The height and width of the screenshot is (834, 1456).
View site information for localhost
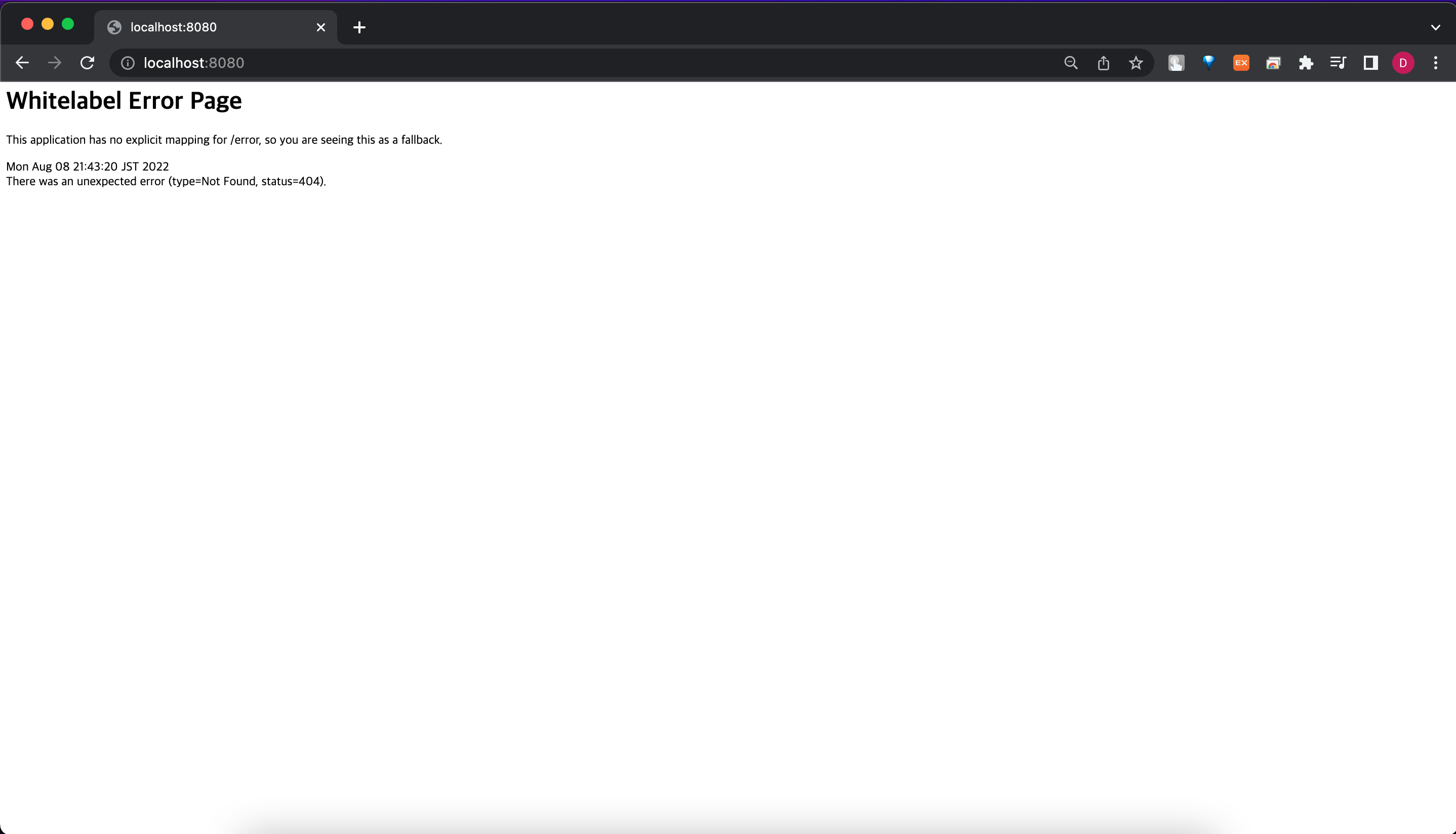click(128, 63)
